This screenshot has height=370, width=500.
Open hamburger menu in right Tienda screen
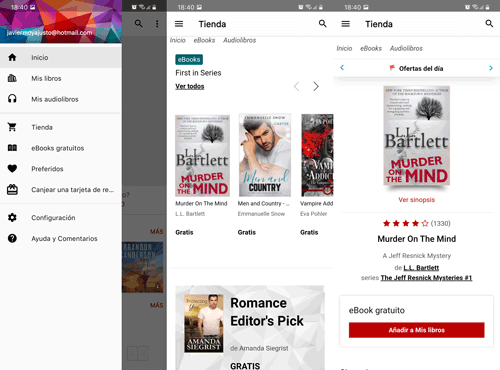tap(346, 24)
